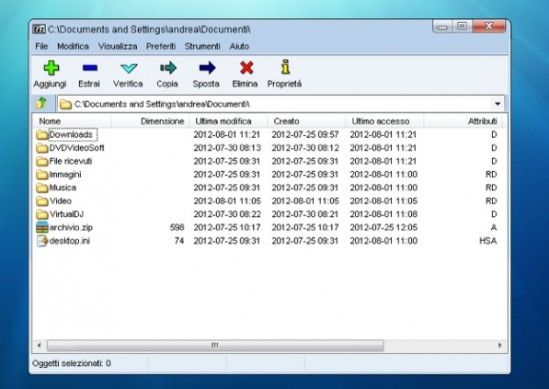This screenshot has width=549, height=389.
Task: Click Video last access 2012-08-01 11:05
Action: click(384, 201)
